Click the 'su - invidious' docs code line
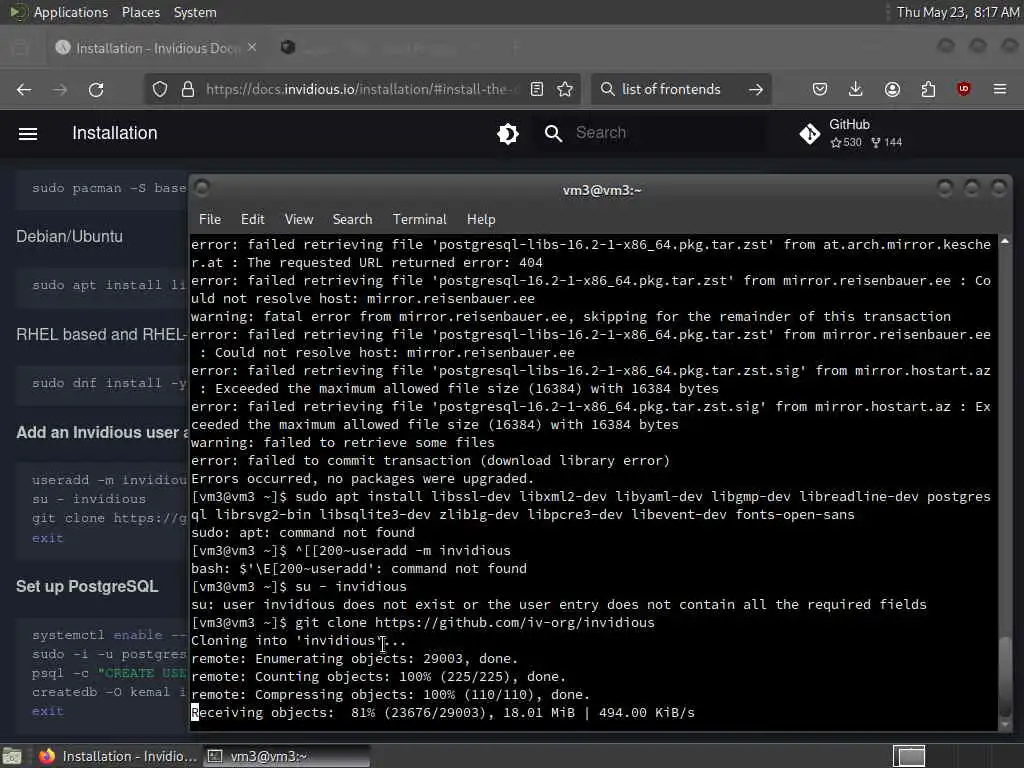 [89, 499]
